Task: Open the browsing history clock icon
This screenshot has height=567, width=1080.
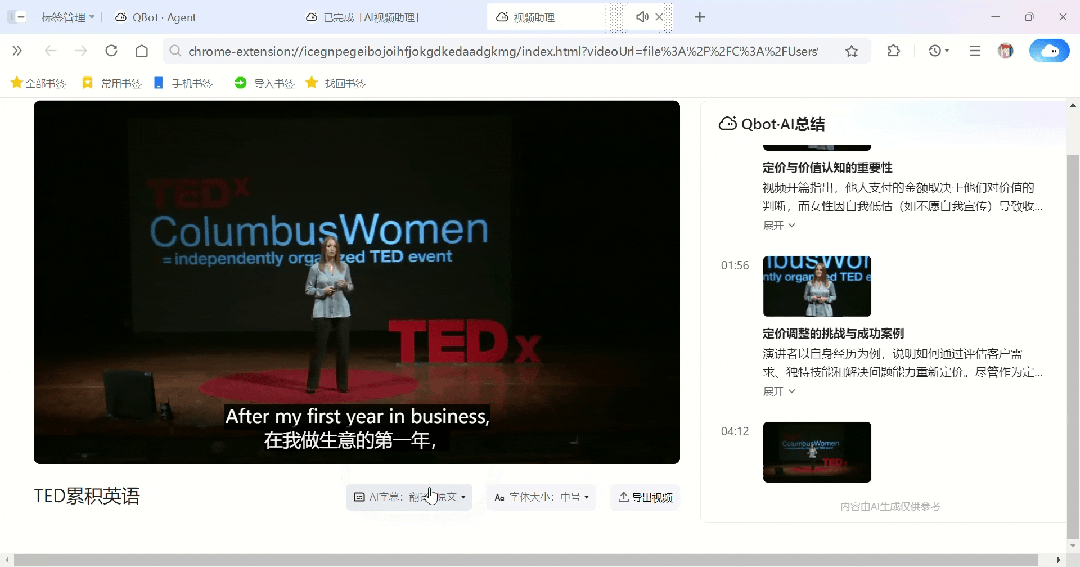Action: tap(937, 51)
